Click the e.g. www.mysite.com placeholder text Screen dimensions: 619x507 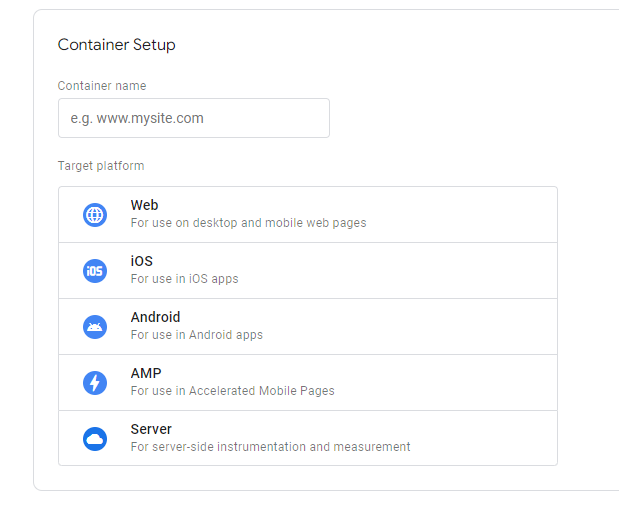pos(137,118)
